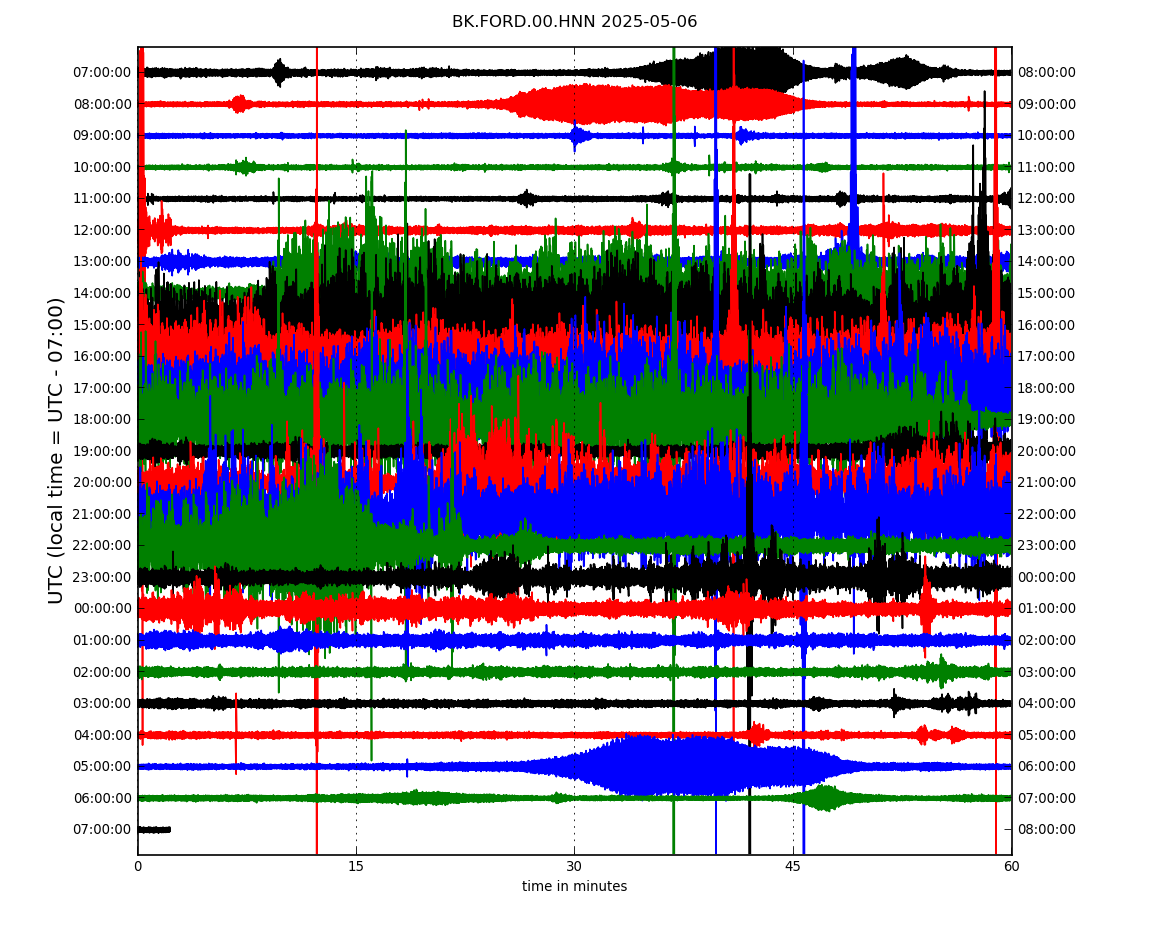
Task: Click the left 10:00:00 axis label
Action: pos(102,167)
